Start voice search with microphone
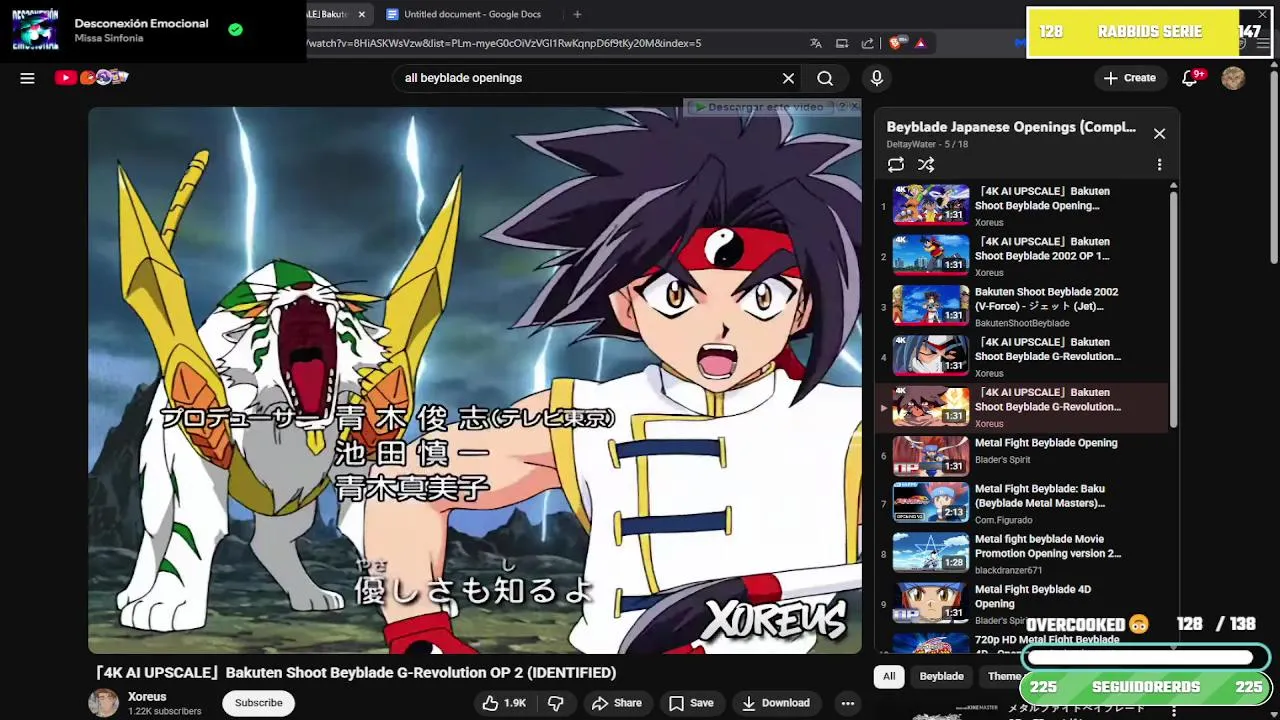This screenshot has height=720, width=1280. pos(877,78)
